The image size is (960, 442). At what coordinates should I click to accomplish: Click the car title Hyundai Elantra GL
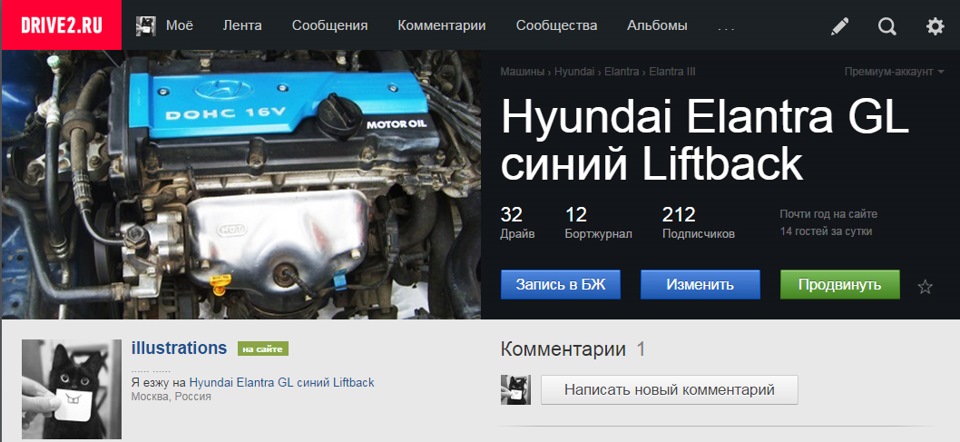704,140
